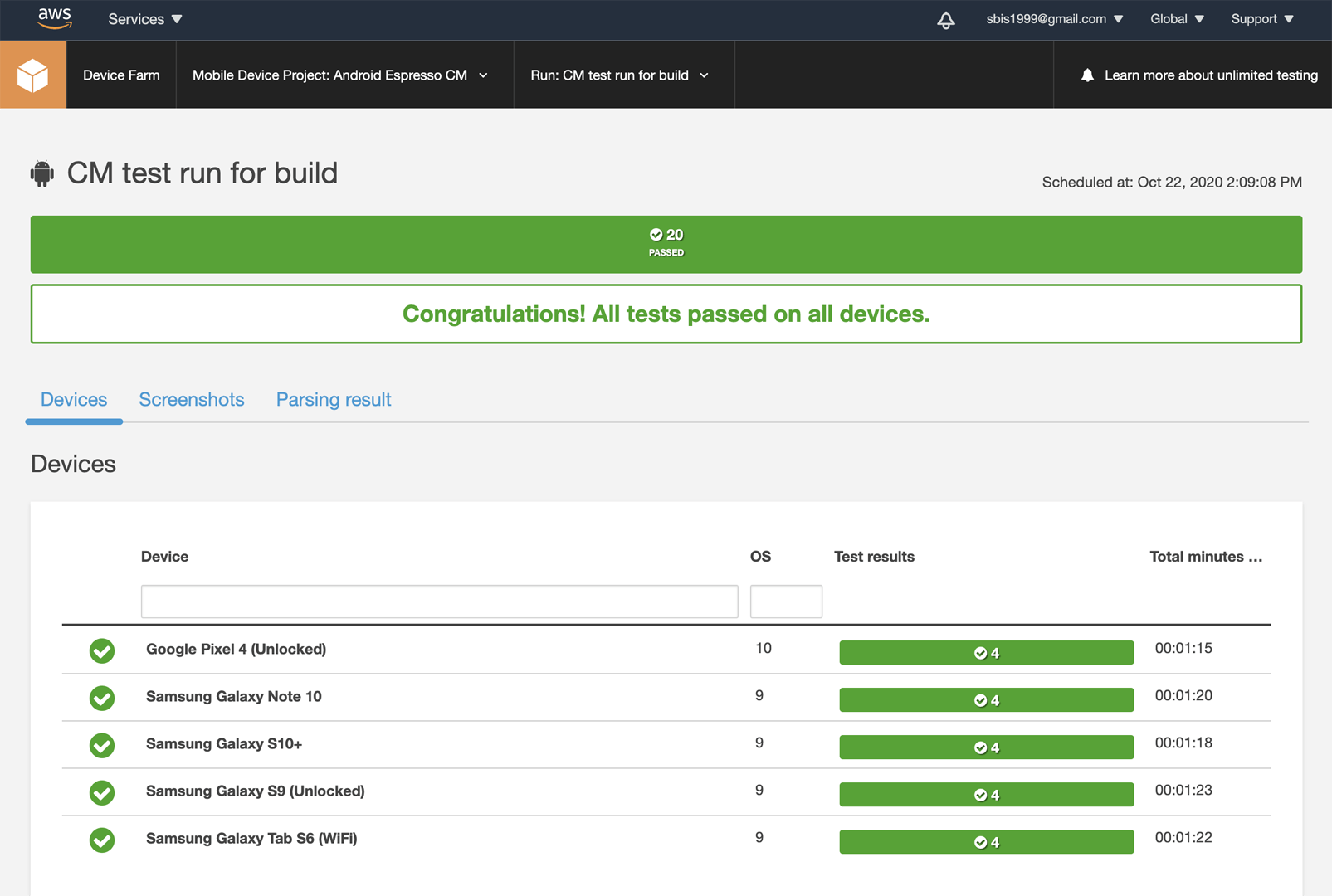Click the Google Pixel 4 test results bar

tap(987, 652)
